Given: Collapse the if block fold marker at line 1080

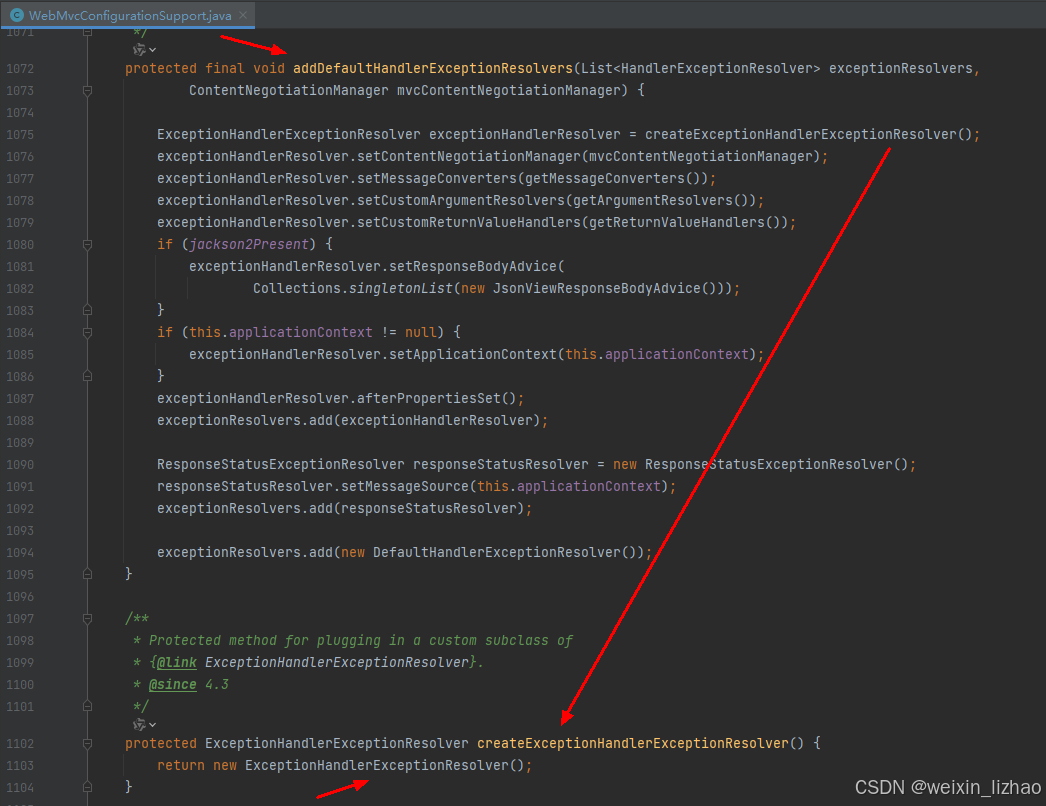Looking at the screenshot, I should (x=87, y=245).
